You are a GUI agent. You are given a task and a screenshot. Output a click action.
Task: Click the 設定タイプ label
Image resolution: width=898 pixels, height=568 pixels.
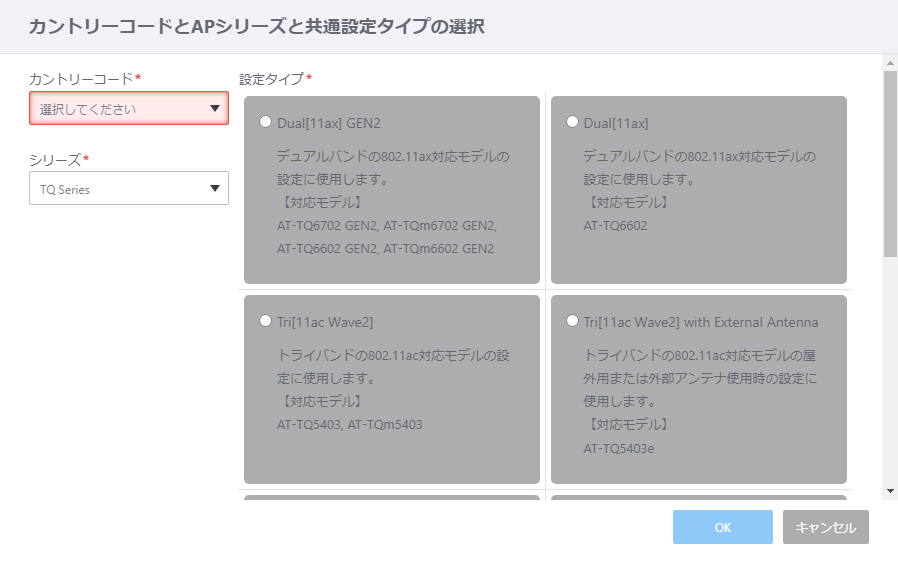pos(271,79)
